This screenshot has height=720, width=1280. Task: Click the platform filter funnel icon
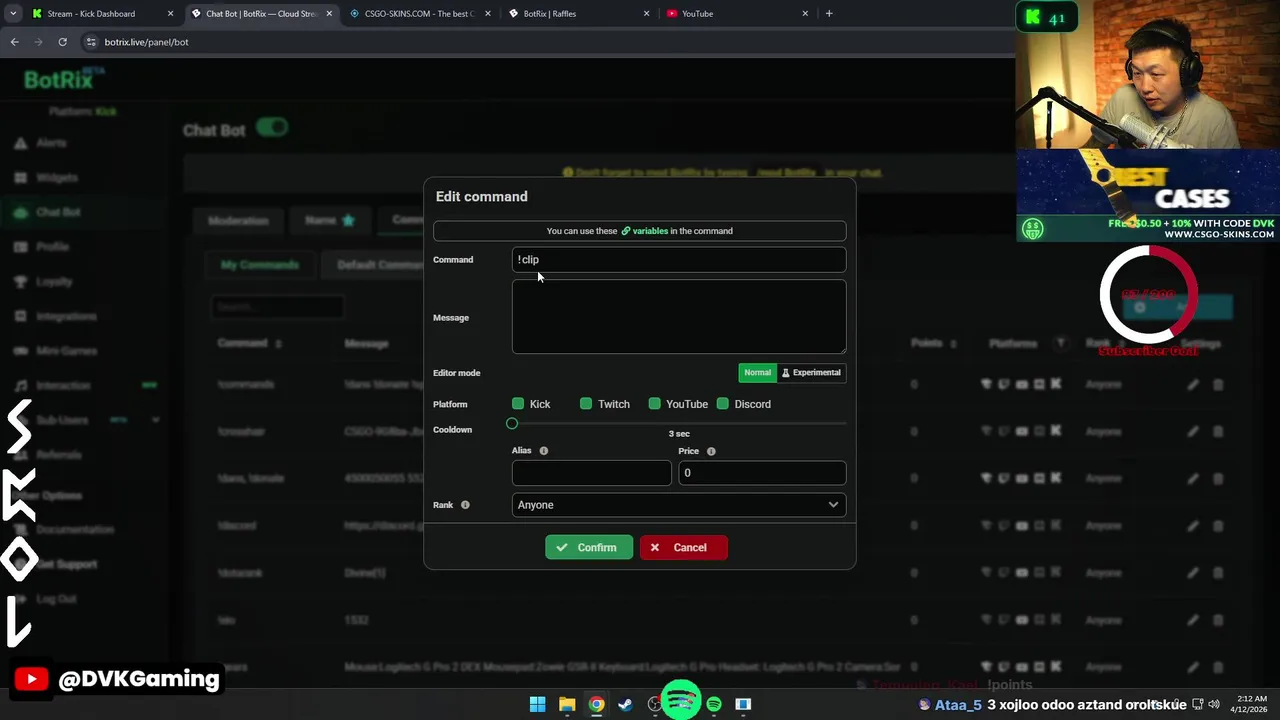pos(1061,343)
